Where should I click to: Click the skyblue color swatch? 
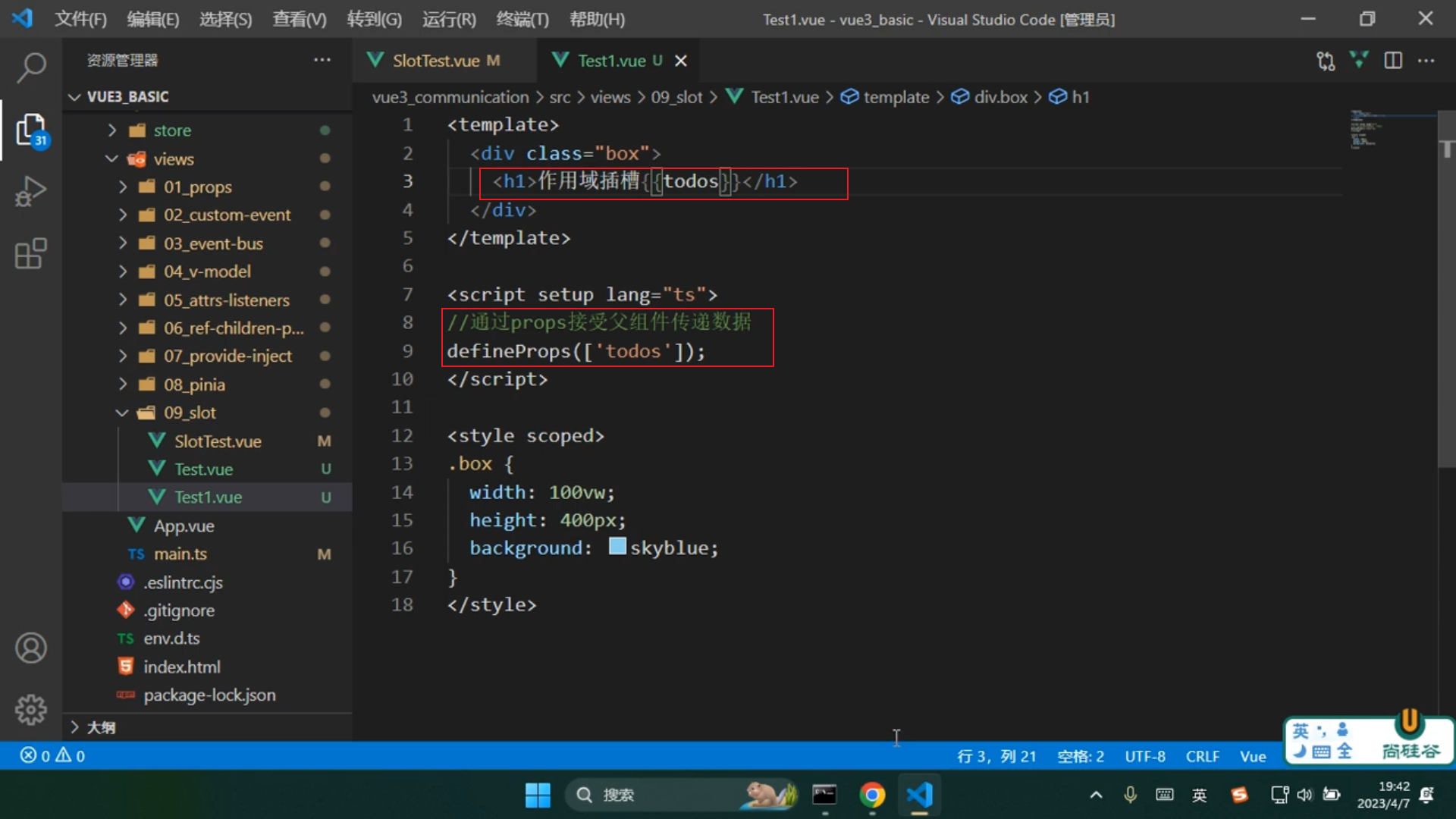click(x=617, y=547)
